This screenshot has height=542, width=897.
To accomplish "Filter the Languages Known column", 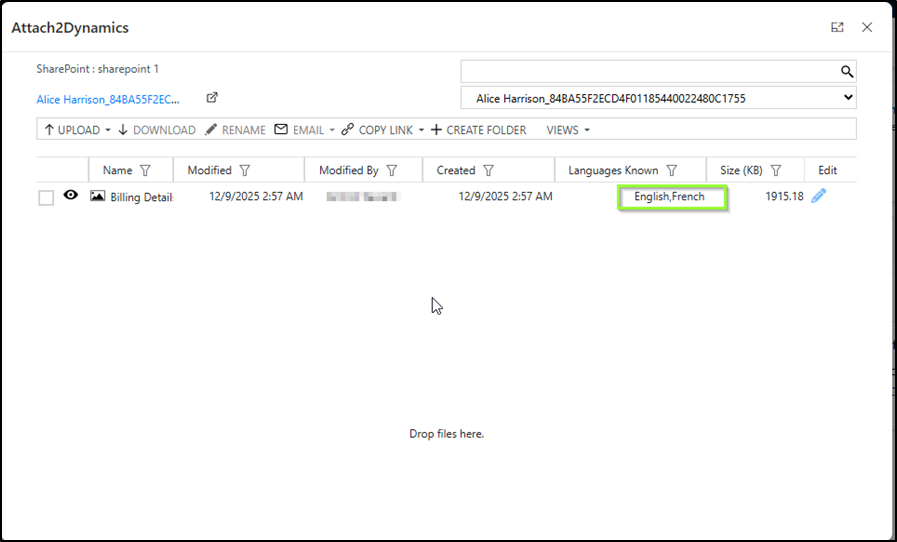I will point(672,171).
